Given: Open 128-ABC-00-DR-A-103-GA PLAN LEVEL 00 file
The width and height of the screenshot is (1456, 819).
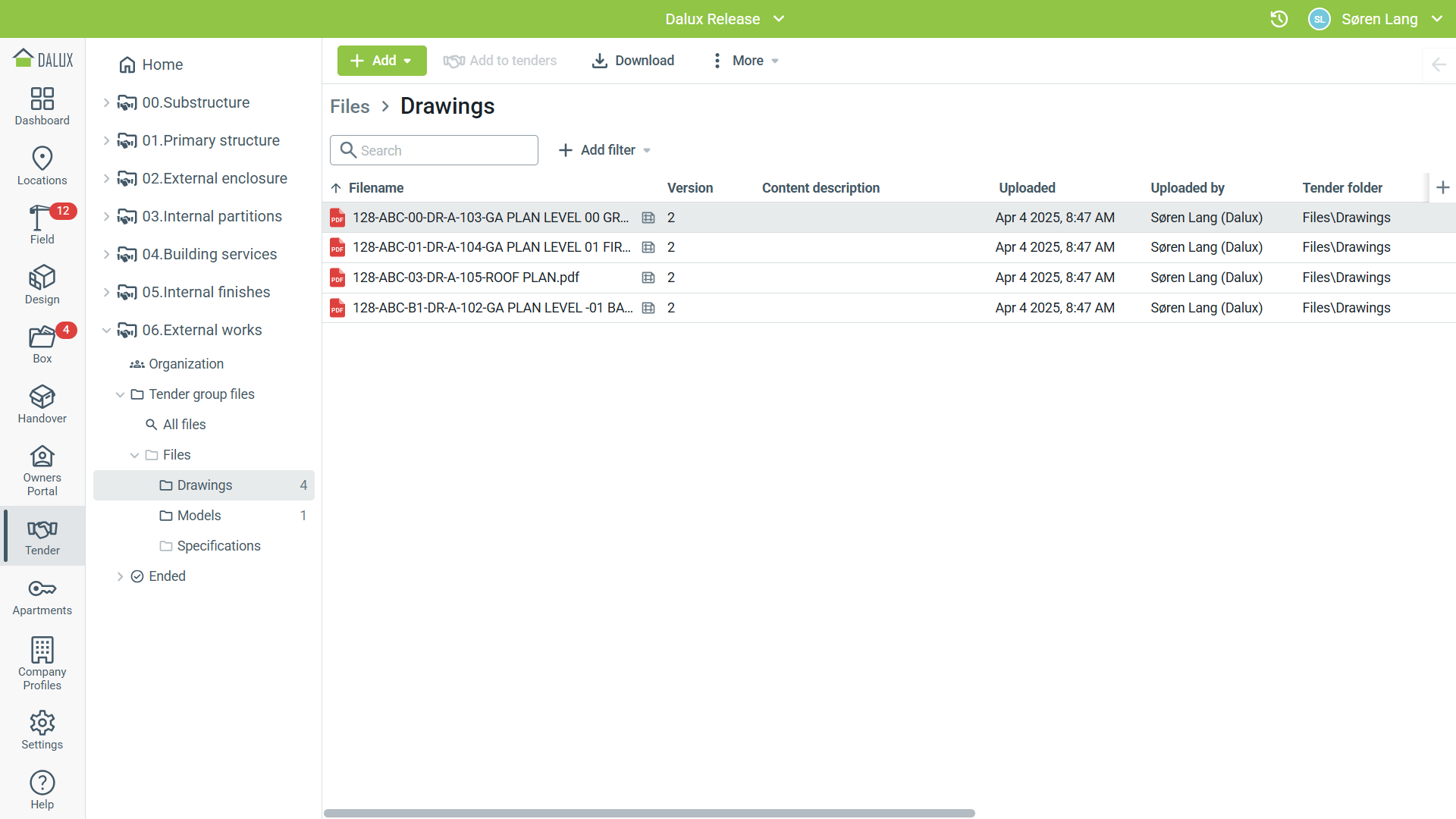Looking at the screenshot, I should tap(491, 218).
